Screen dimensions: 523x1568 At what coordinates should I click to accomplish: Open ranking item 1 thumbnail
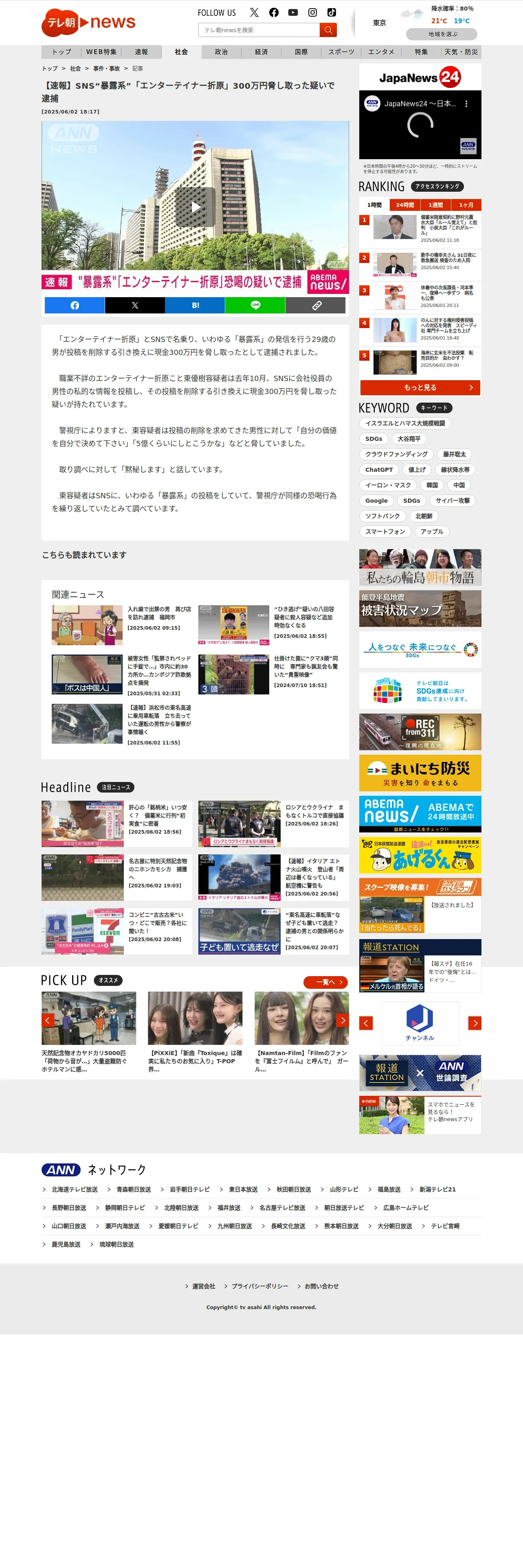(x=395, y=228)
